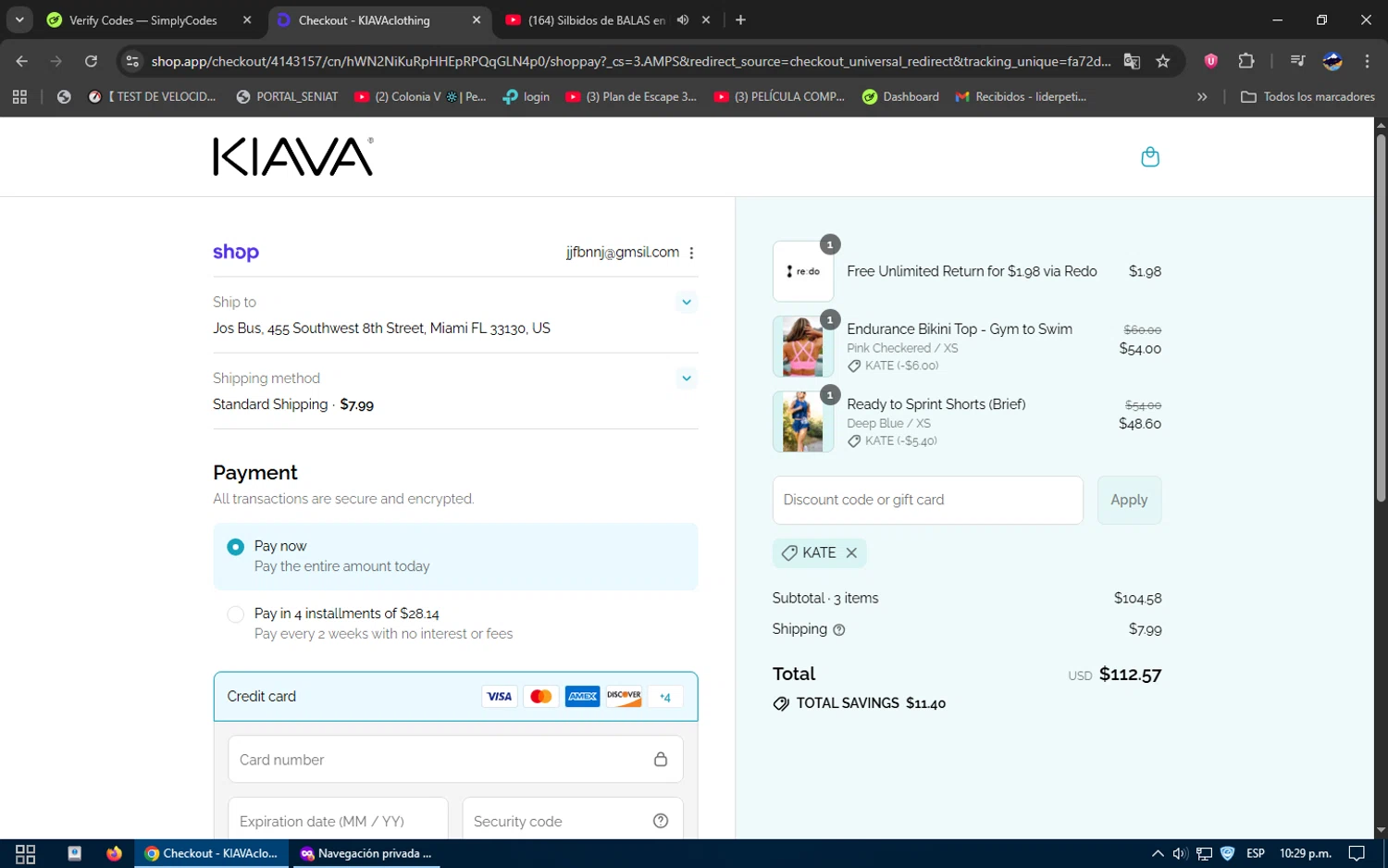The width and height of the screenshot is (1388, 868).
Task: Open Todos los marcadores folder
Action: point(1307,96)
